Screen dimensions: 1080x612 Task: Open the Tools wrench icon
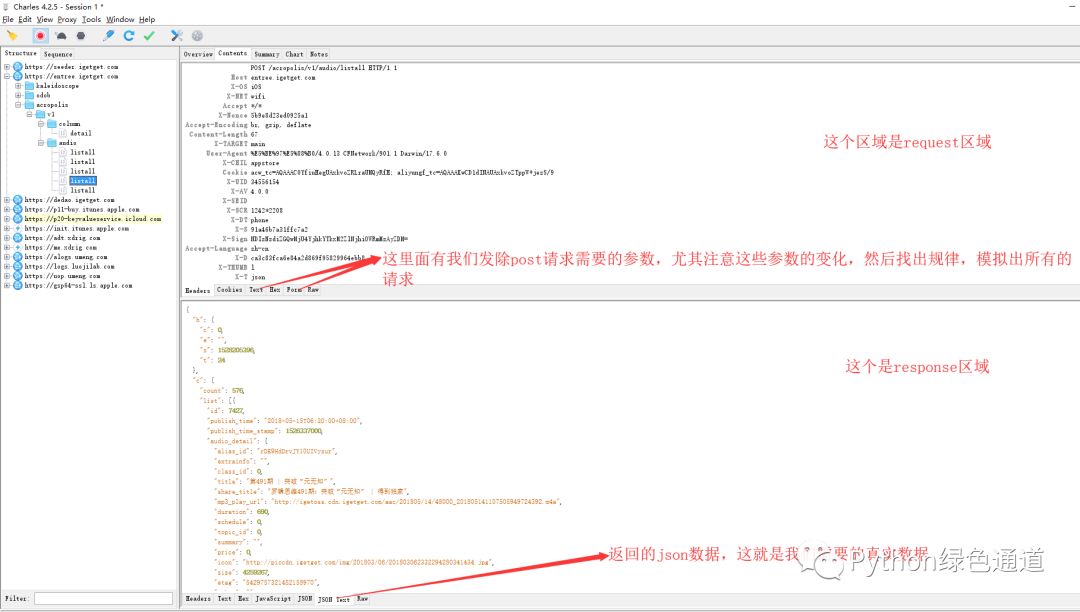177,36
